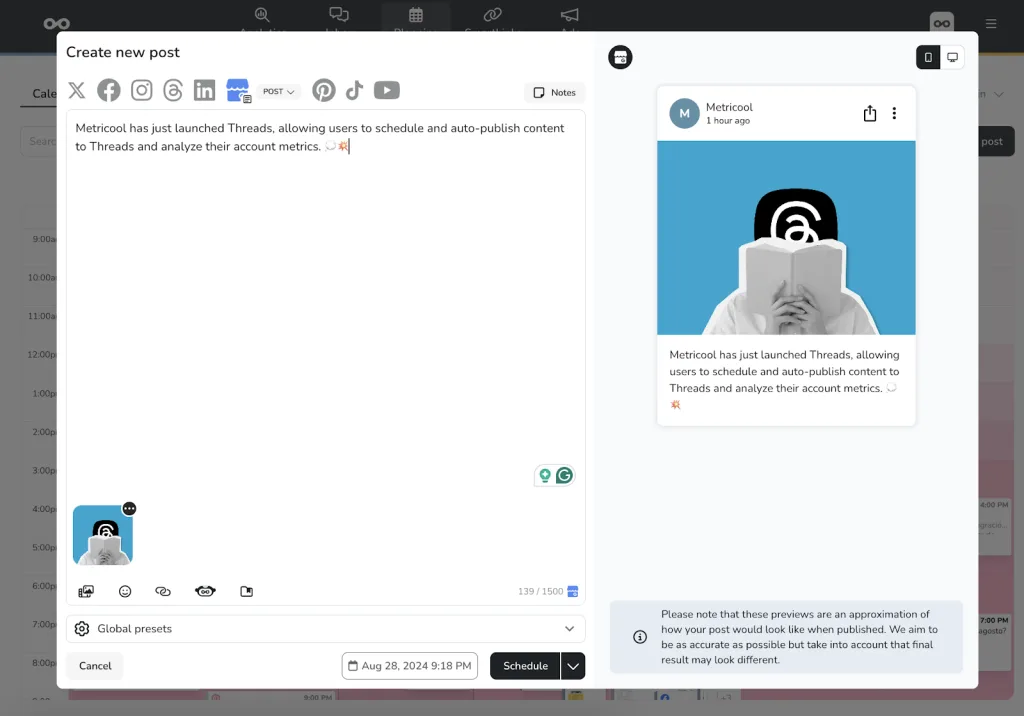The width and height of the screenshot is (1024, 716).
Task: Open the date picker Aug 28, 2024
Action: click(x=409, y=666)
